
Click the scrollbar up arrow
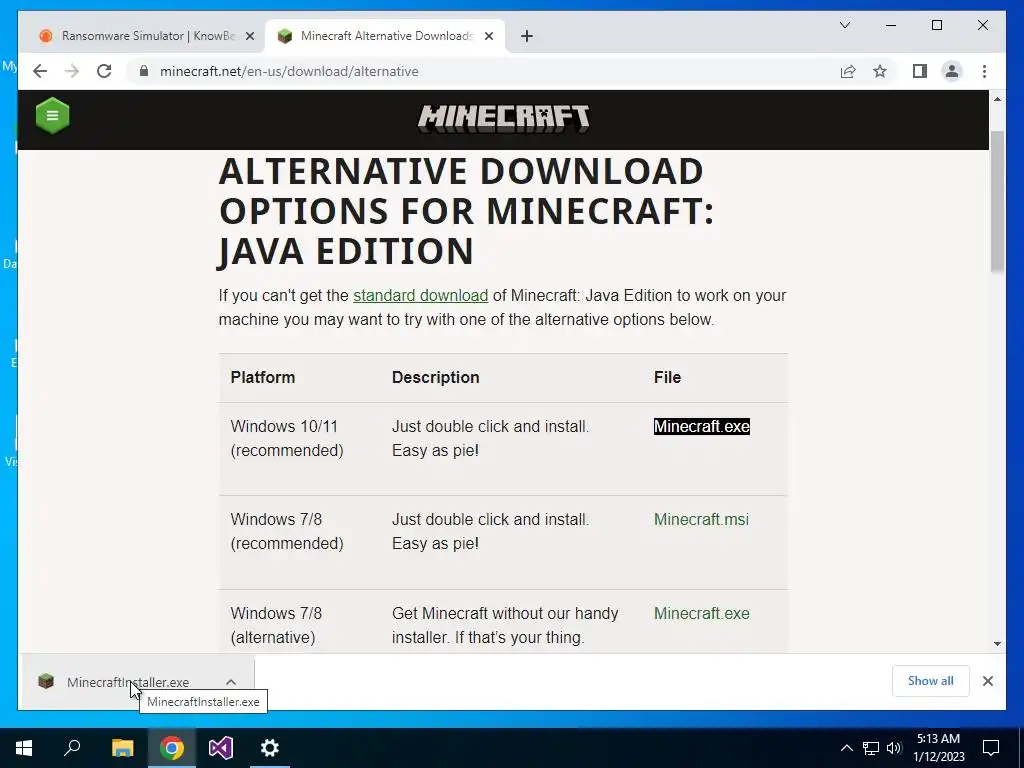[997, 99]
